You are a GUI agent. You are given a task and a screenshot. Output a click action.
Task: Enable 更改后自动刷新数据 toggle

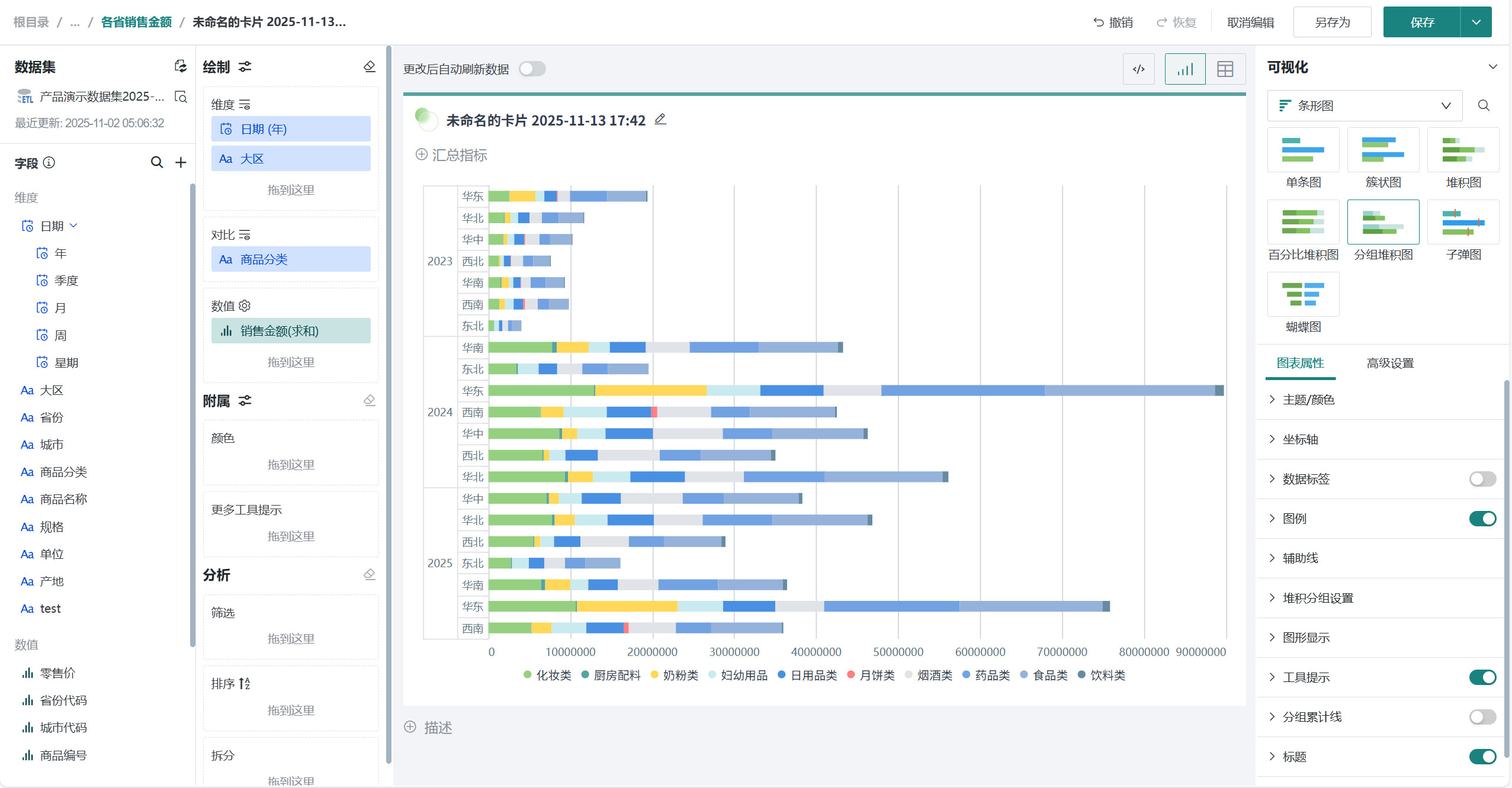[x=532, y=69]
